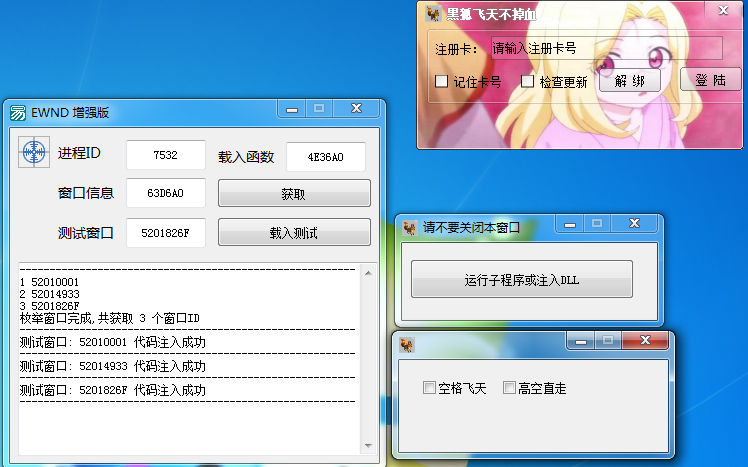Click the 登陆 button
The height and width of the screenshot is (467, 748).
710,80
